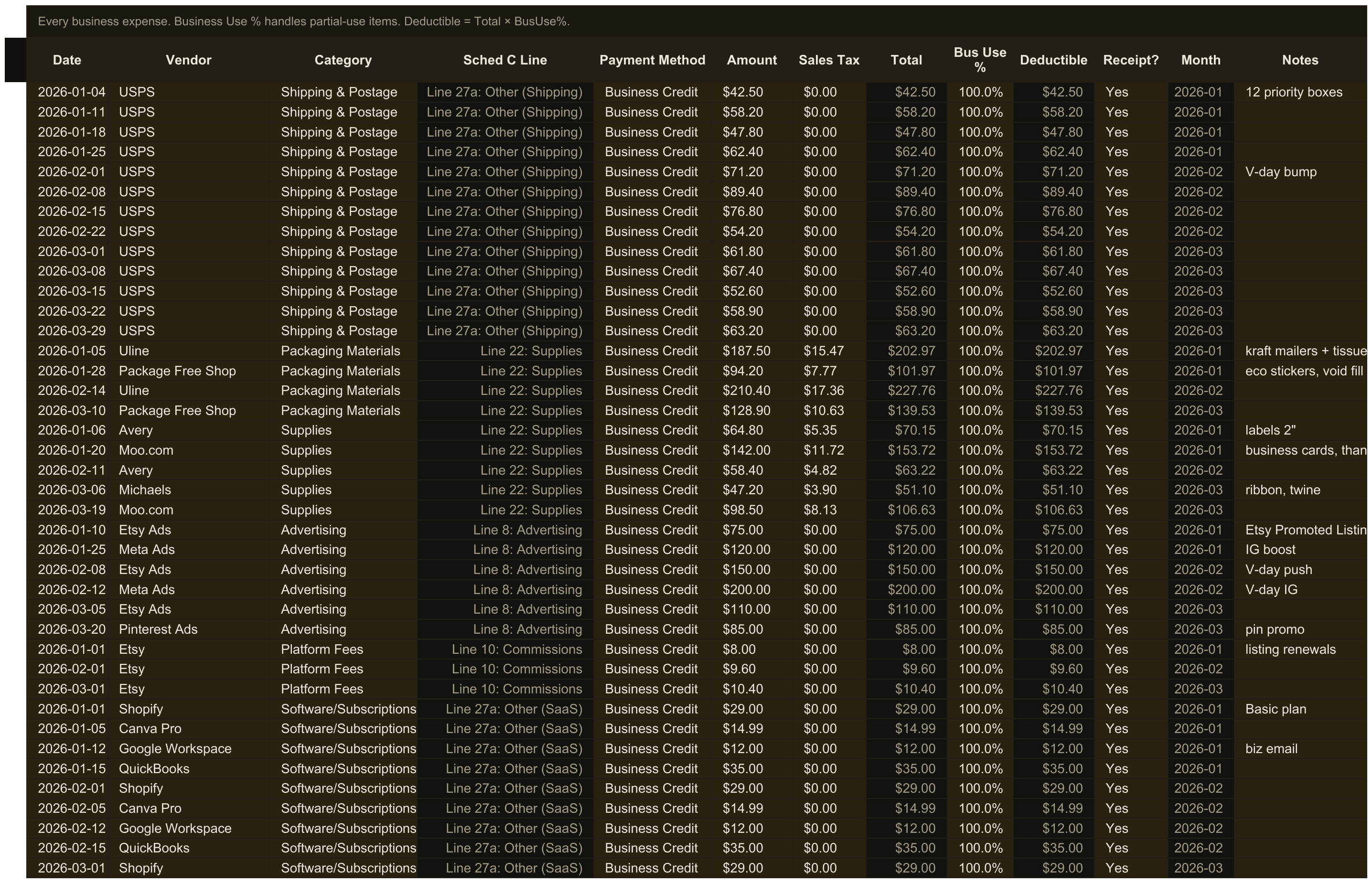The height and width of the screenshot is (883, 1372).
Task: Select QuickBooks on 2026-02-15
Action: click(x=189, y=848)
